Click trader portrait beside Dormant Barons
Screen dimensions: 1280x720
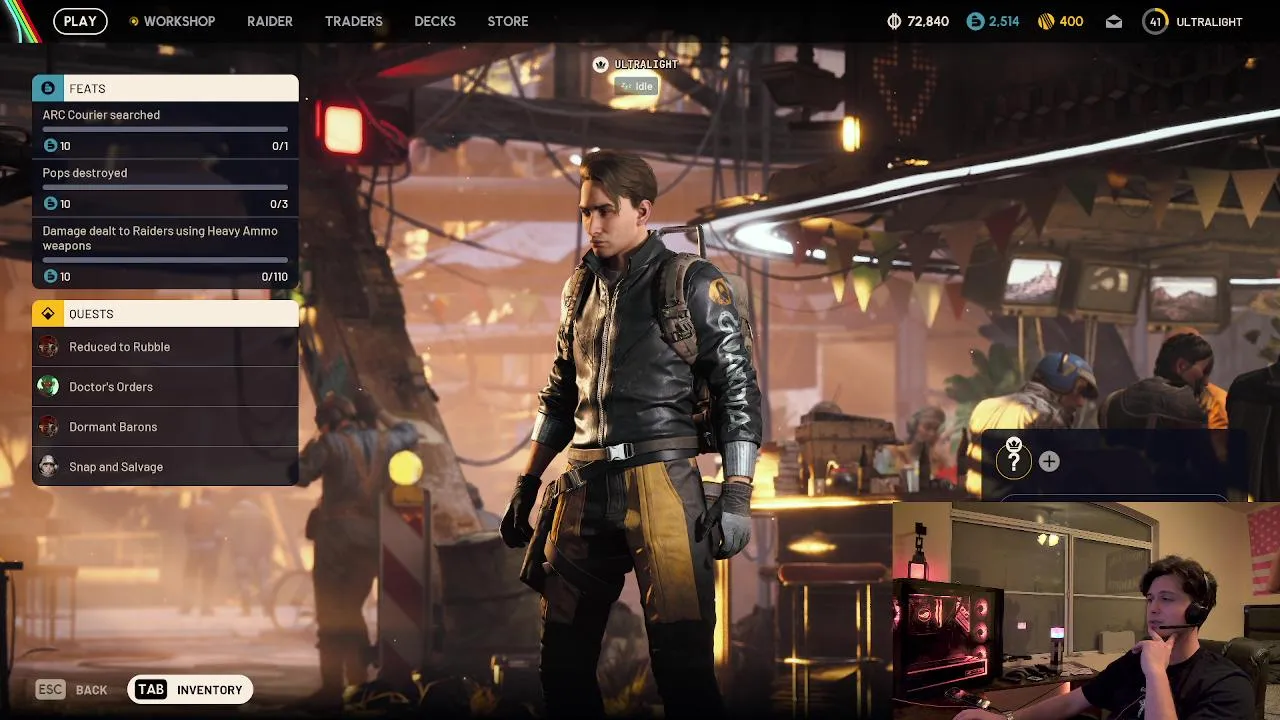pyautogui.click(x=48, y=427)
